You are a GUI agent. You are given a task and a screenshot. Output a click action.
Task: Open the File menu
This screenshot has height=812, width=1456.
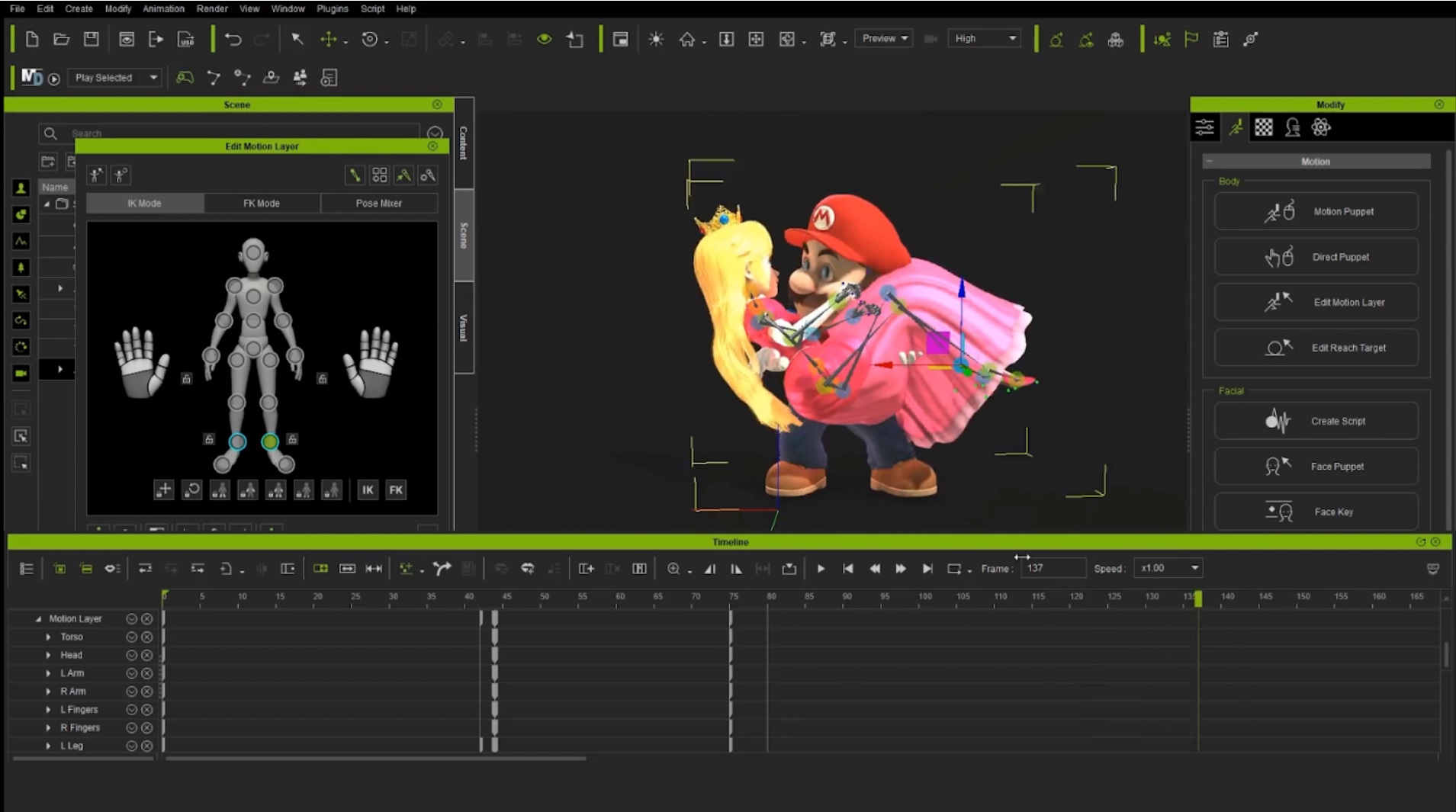click(x=18, y=9)
